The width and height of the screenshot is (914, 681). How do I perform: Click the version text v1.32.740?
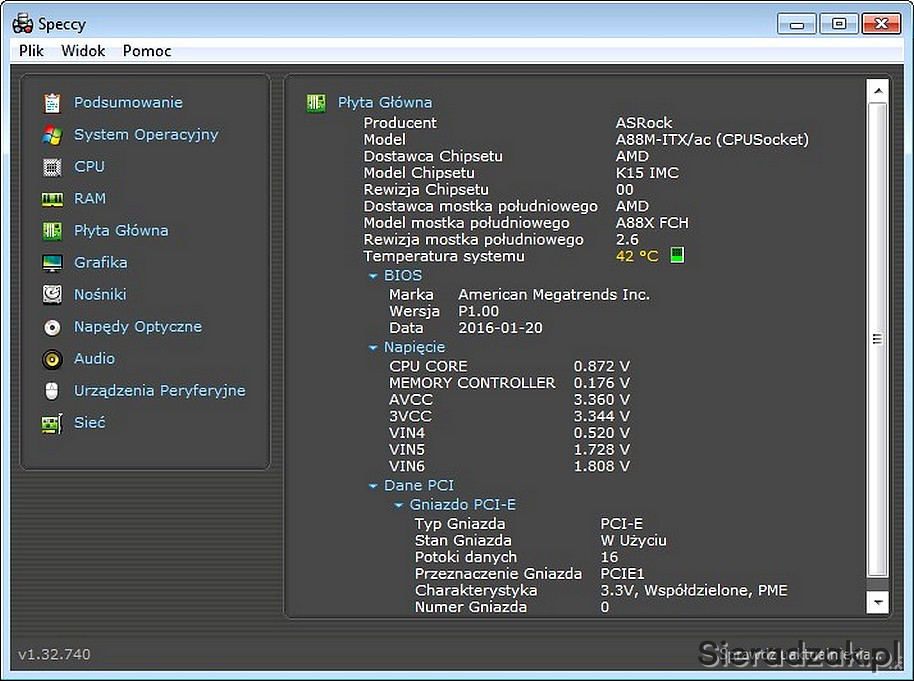click(54, 654)
